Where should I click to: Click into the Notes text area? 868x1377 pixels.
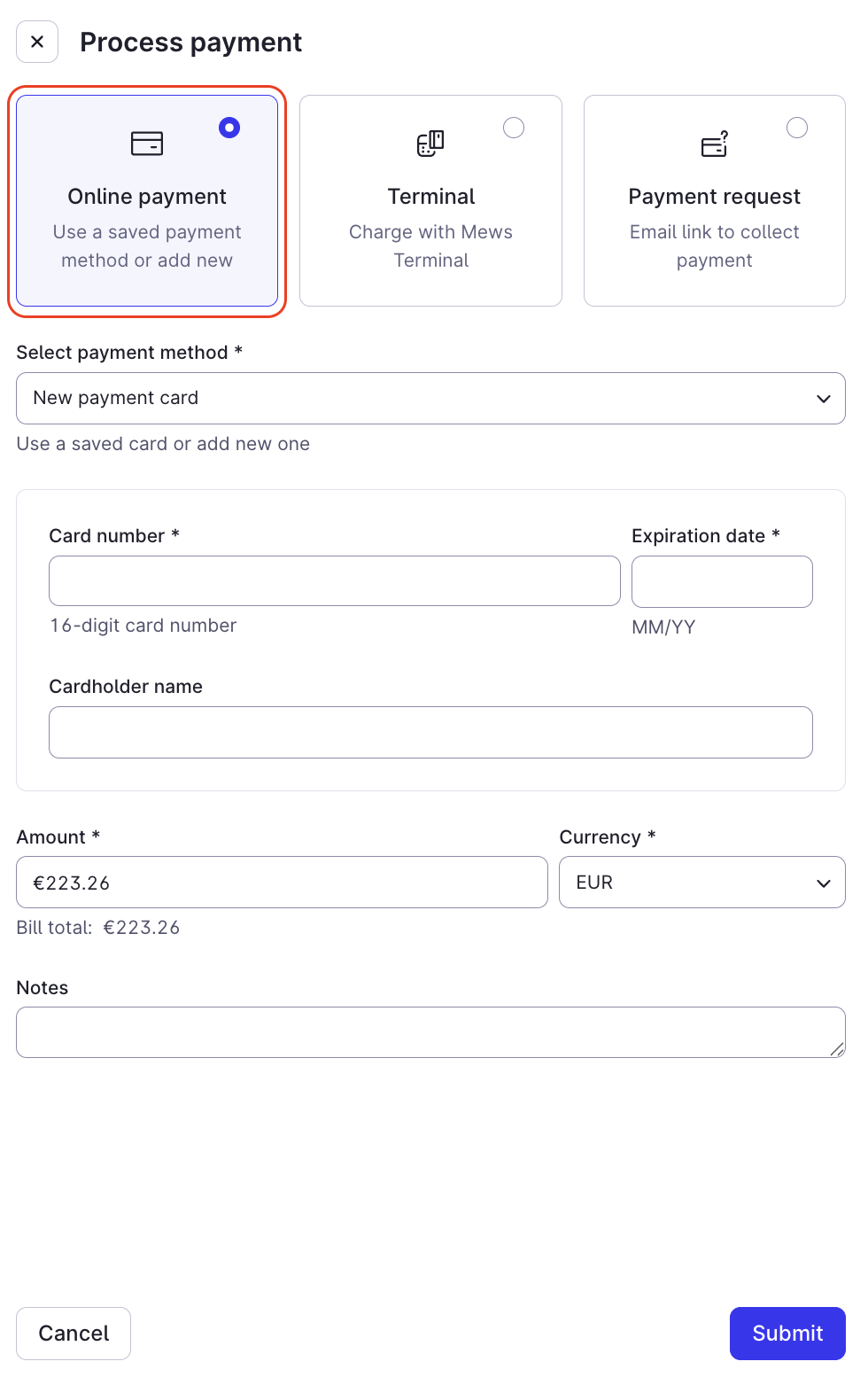[x=430, y=1032]
